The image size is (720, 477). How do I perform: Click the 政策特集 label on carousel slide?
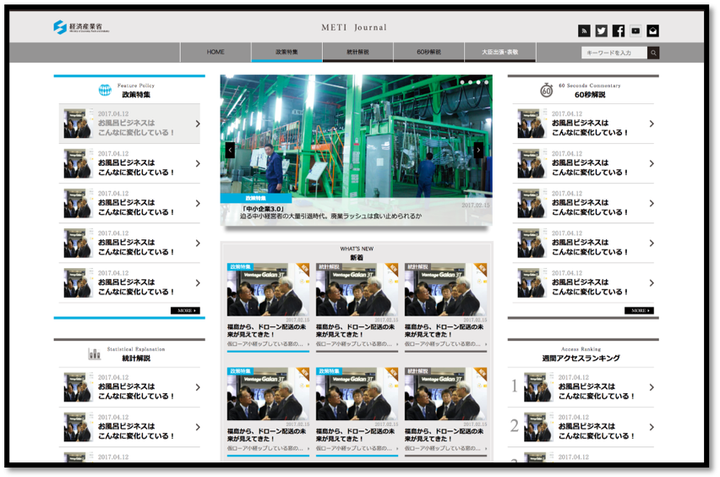point(256,198)
